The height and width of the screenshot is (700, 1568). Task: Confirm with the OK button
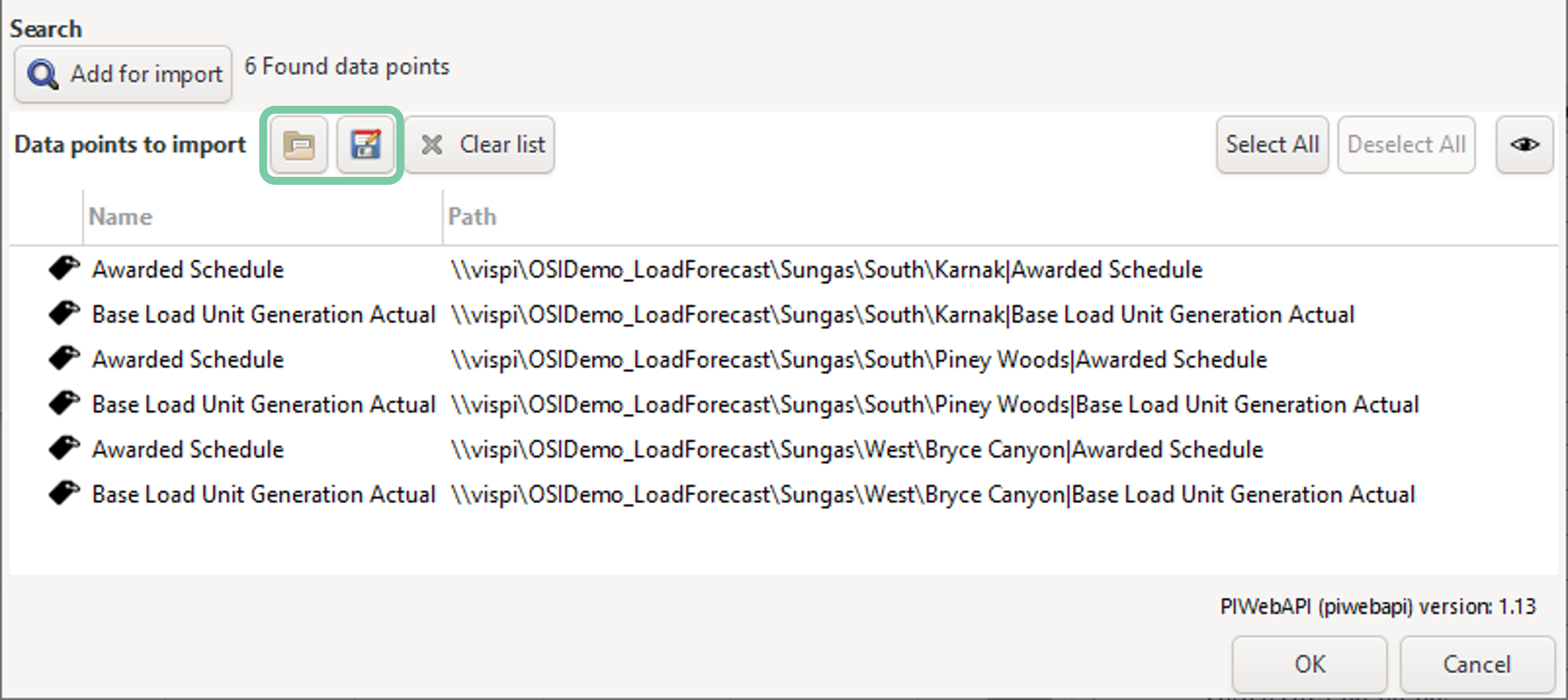click(x=1309, y=664)
